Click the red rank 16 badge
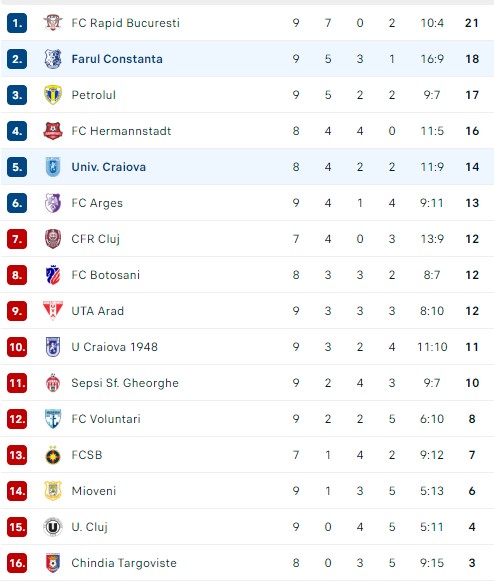Viewport: 494px width, 586px height. pyautogui.click(x=17, y=563)
